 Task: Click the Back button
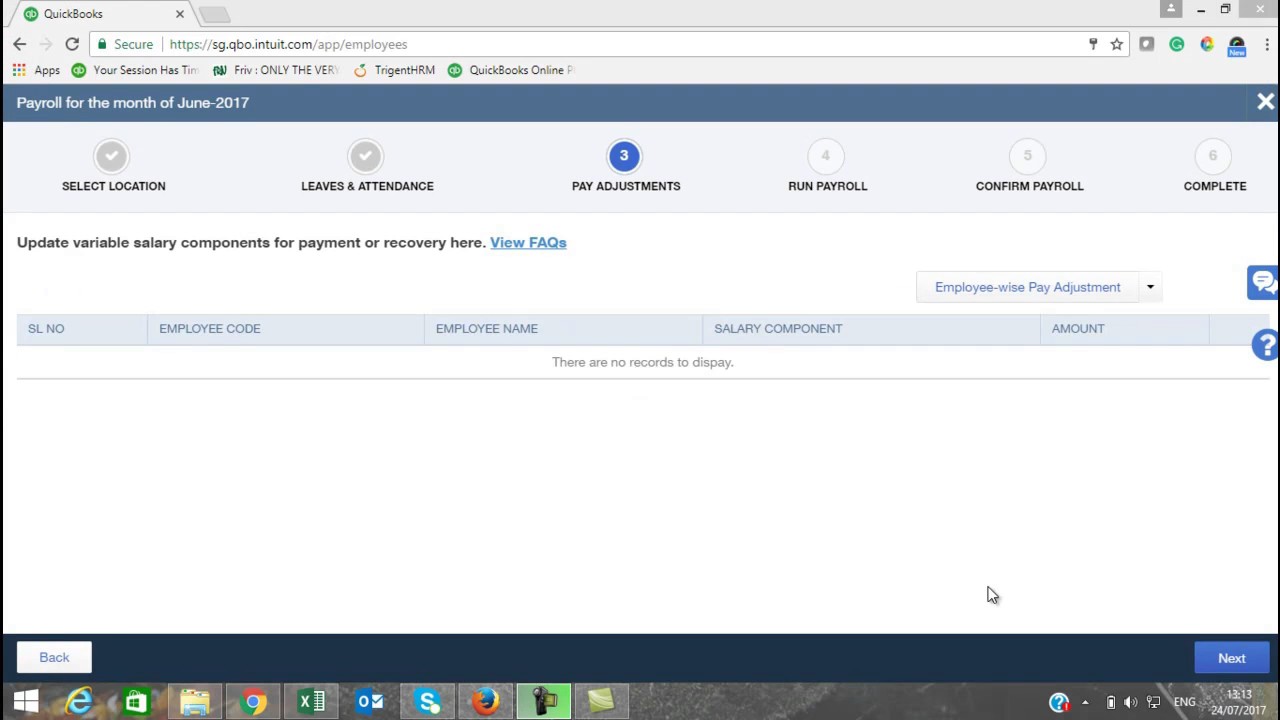click(x=54, y=657)
